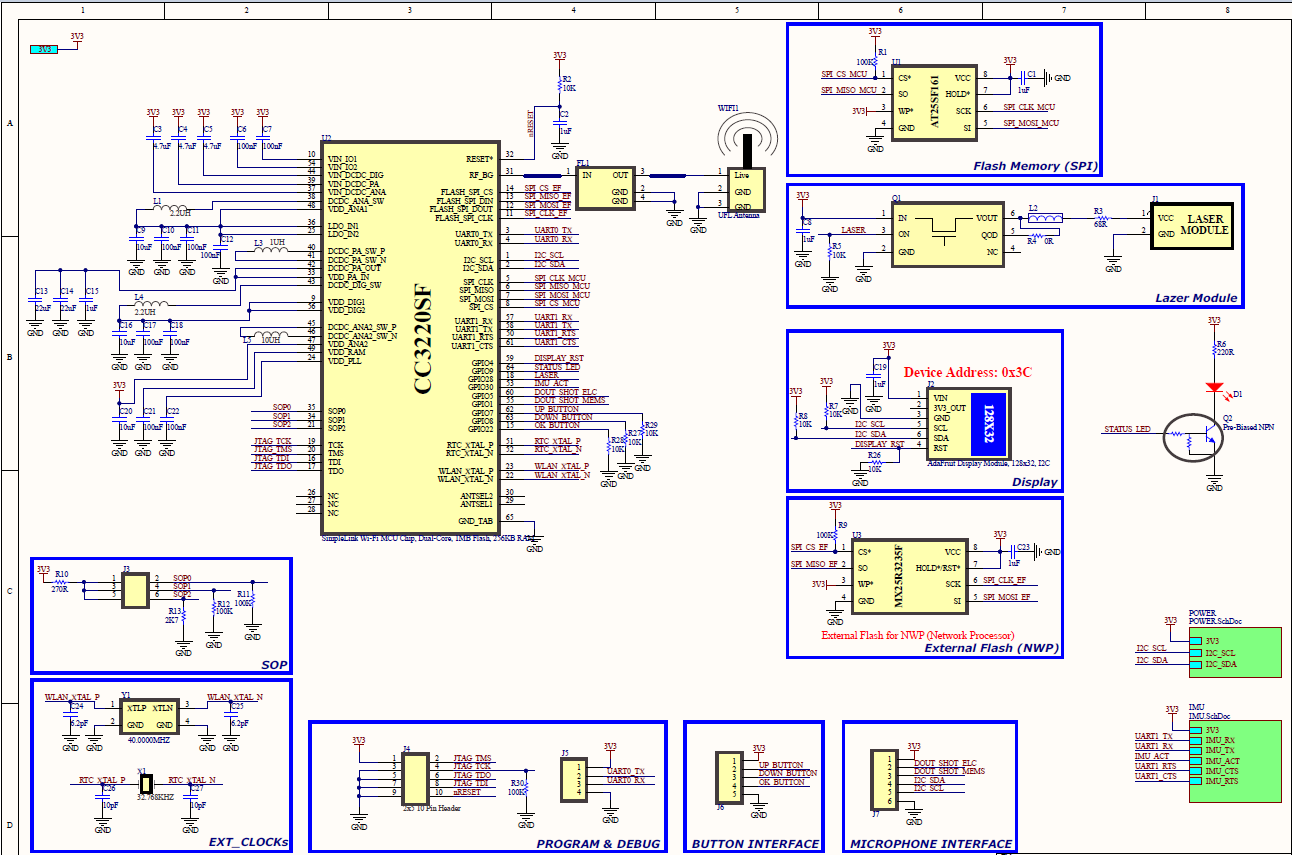Click the "PROGRAM & DEBUG" title

click(599, 844)
